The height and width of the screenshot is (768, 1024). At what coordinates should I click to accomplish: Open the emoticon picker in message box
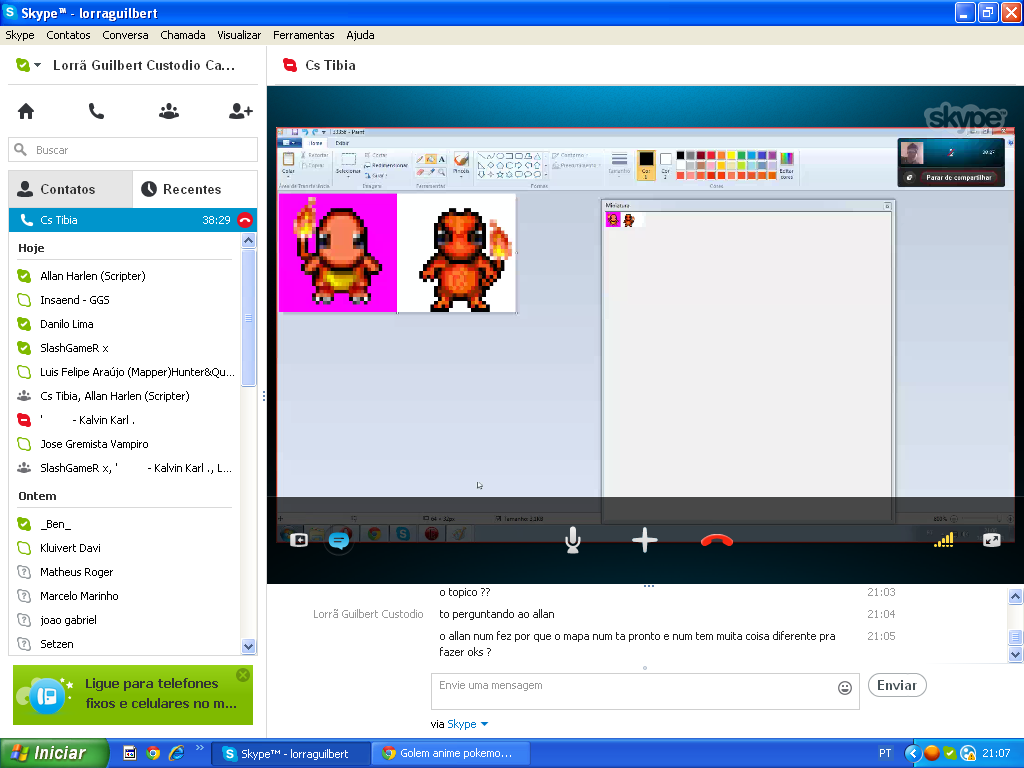click(x=844, y=688)
